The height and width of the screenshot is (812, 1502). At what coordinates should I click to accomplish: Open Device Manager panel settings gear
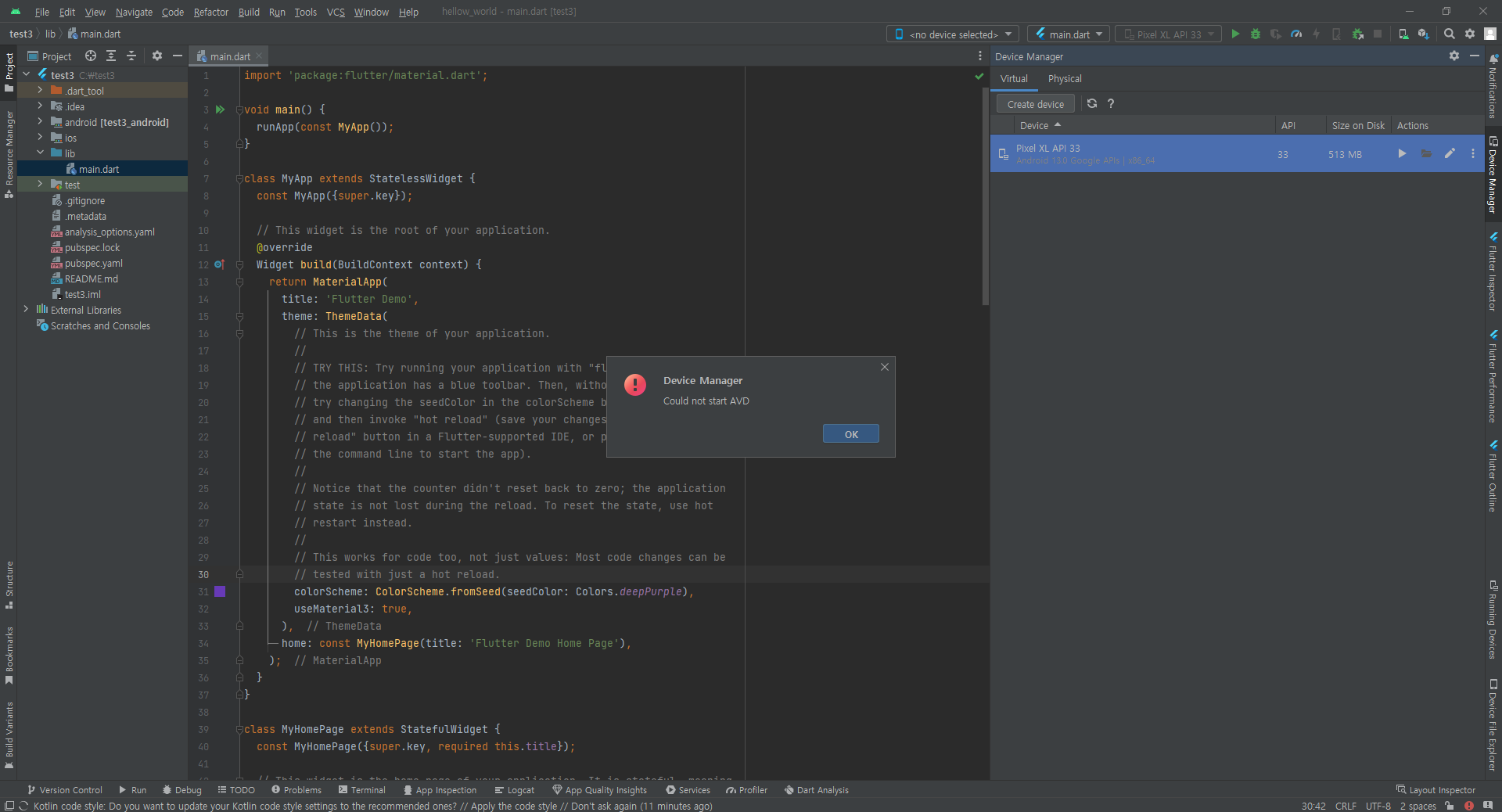coord(1454,56)
